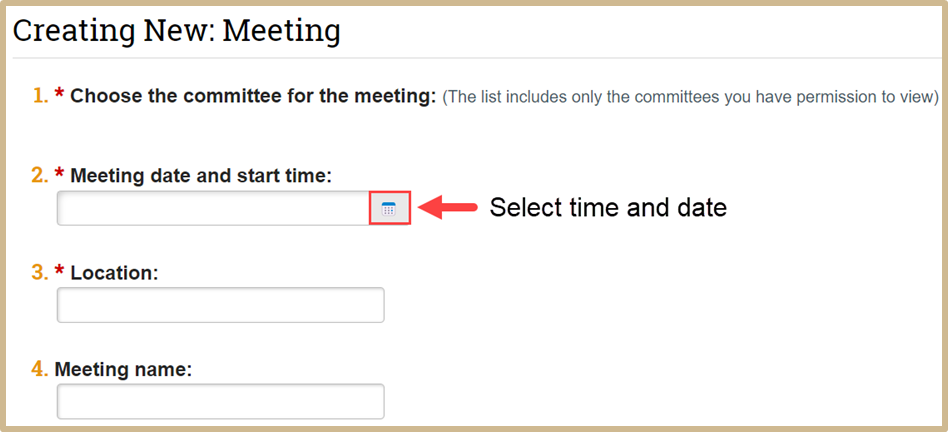
Task: Focus the Meeting date and start time field
Action: tap(213, 208)
